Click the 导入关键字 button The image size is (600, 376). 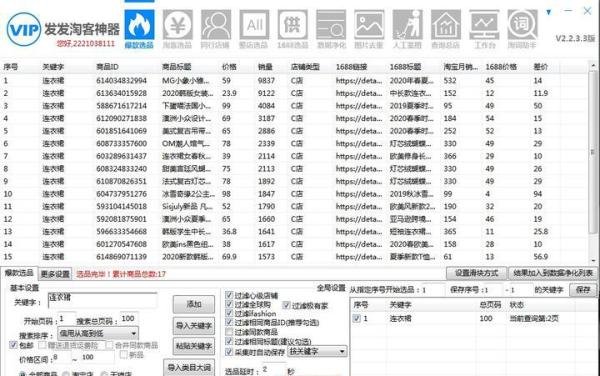click(x=194, y=326)
